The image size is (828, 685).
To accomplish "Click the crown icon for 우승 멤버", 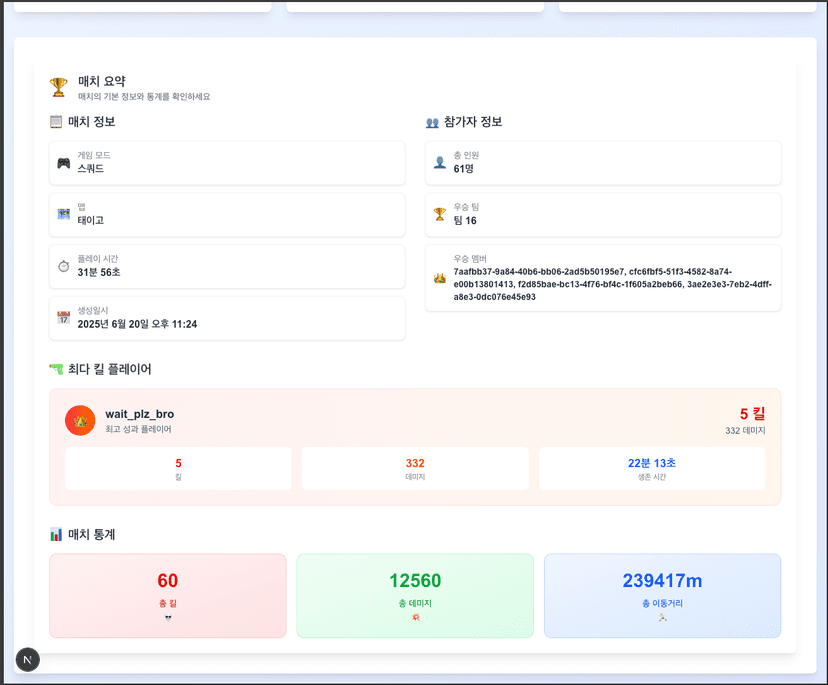I will pyautogui.click(x=440, y=278).
